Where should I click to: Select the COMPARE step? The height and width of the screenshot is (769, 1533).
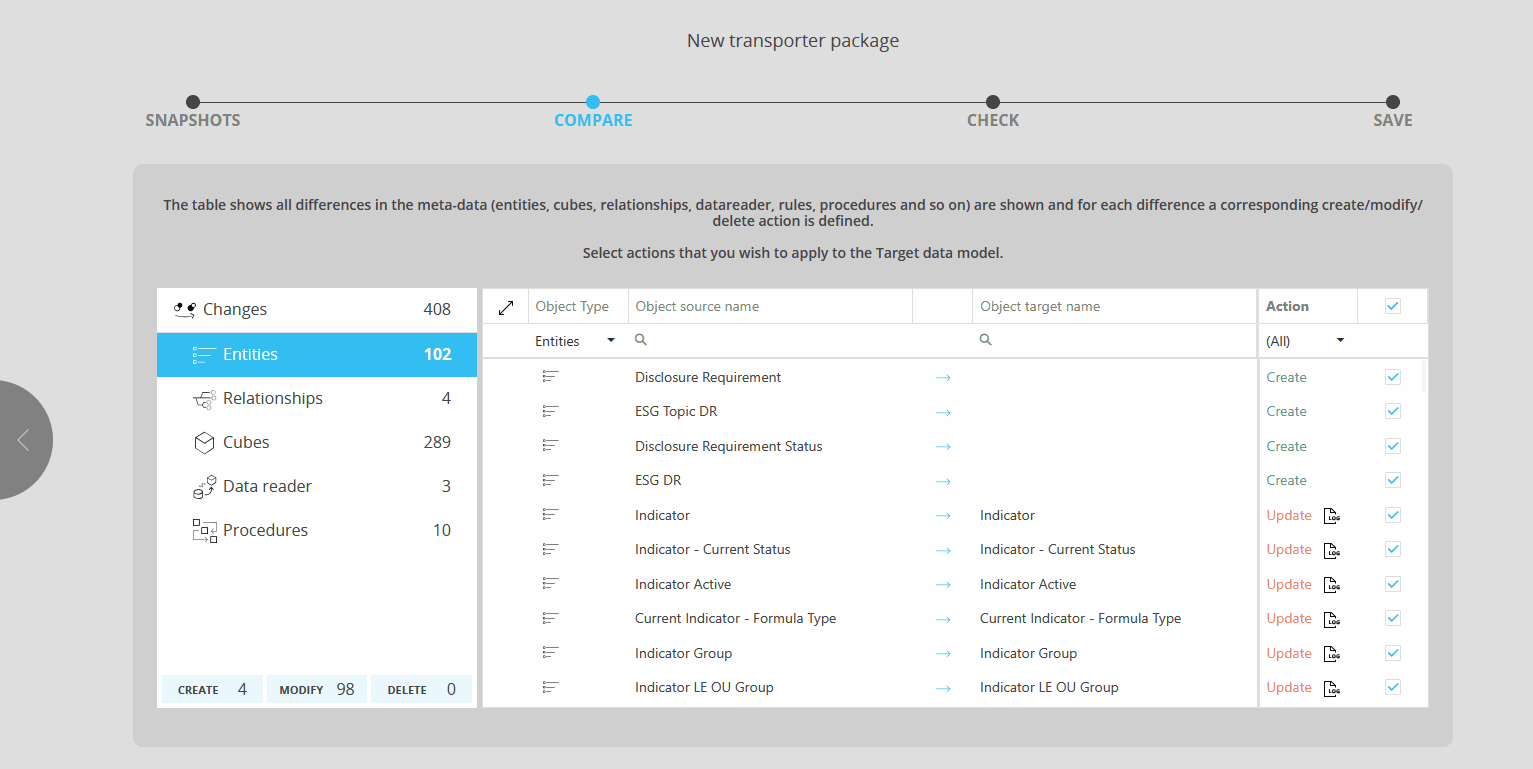(x=593, y=120)
